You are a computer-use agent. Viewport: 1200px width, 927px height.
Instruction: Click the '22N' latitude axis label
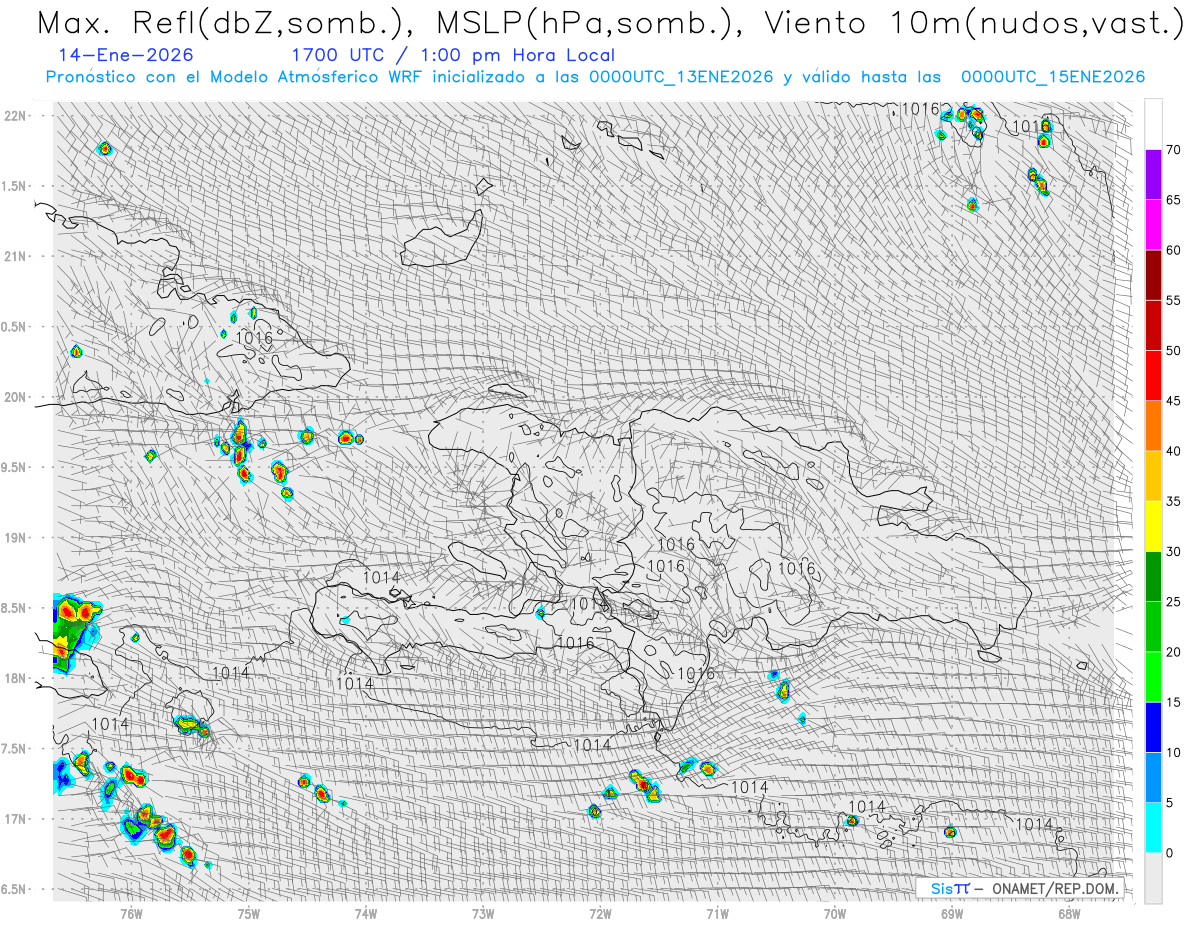coord(16,115)
